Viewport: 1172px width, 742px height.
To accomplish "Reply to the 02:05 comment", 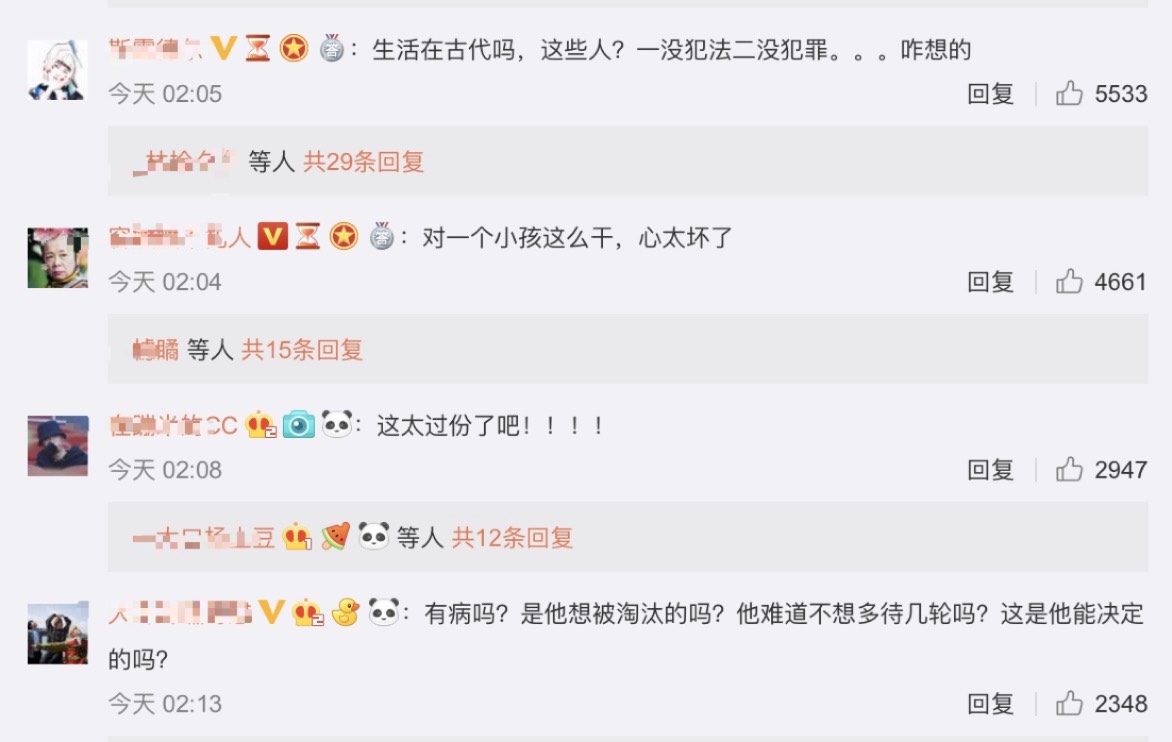I will click(x=990, y=93).
